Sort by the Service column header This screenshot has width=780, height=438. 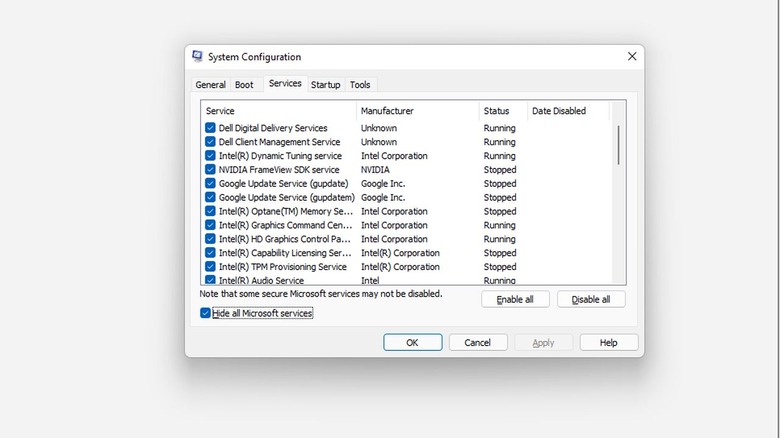coord(279,111)
